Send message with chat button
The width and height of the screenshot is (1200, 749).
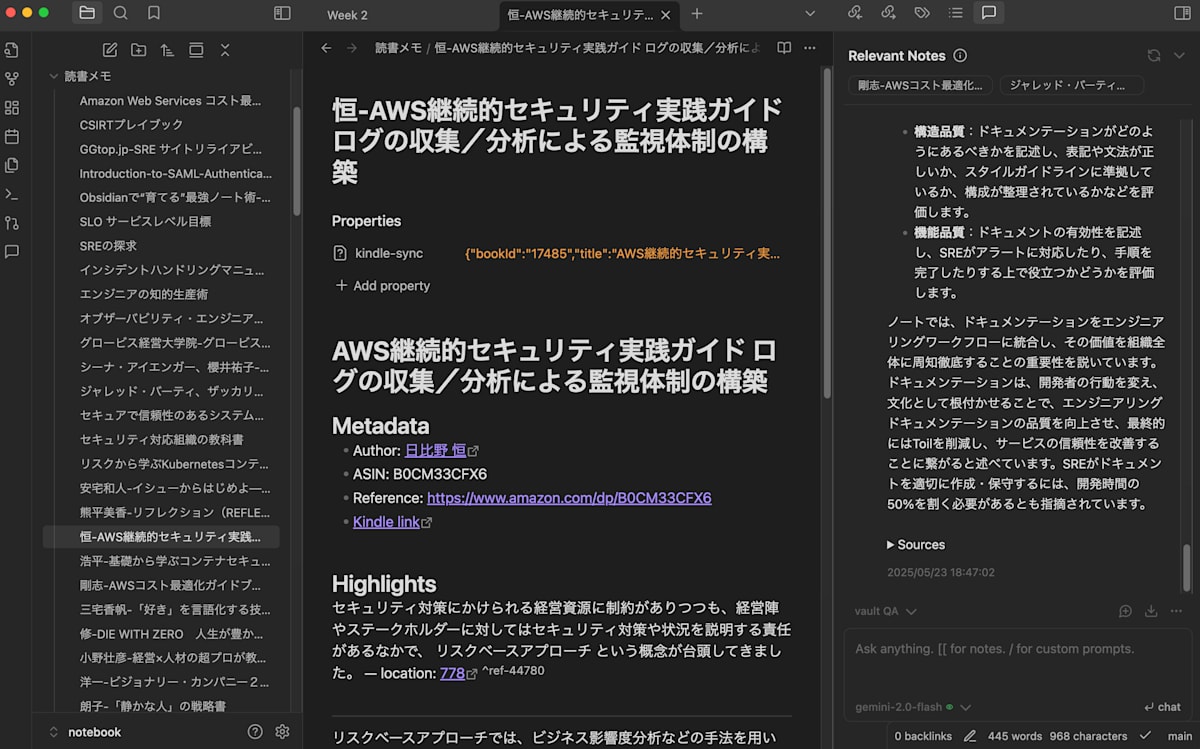coord(1163,707)
